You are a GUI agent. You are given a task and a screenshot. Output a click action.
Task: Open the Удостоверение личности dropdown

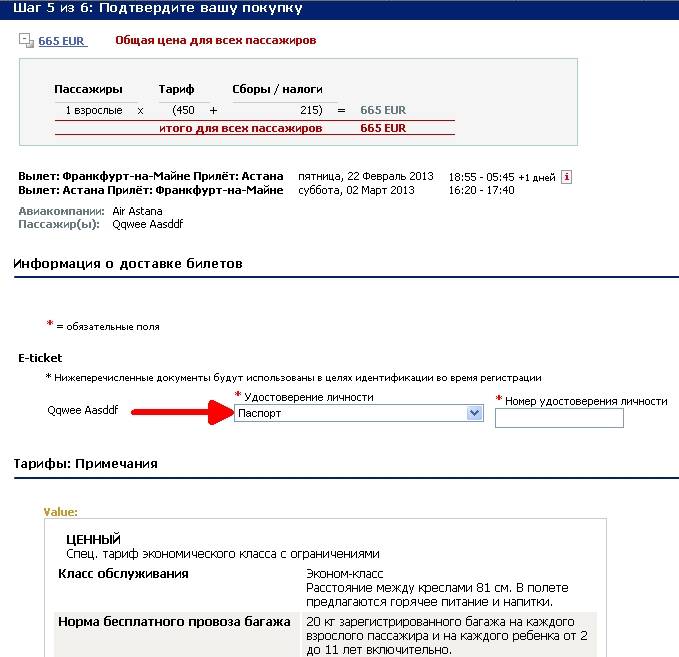pyautogui.click(x=359, y=413)
